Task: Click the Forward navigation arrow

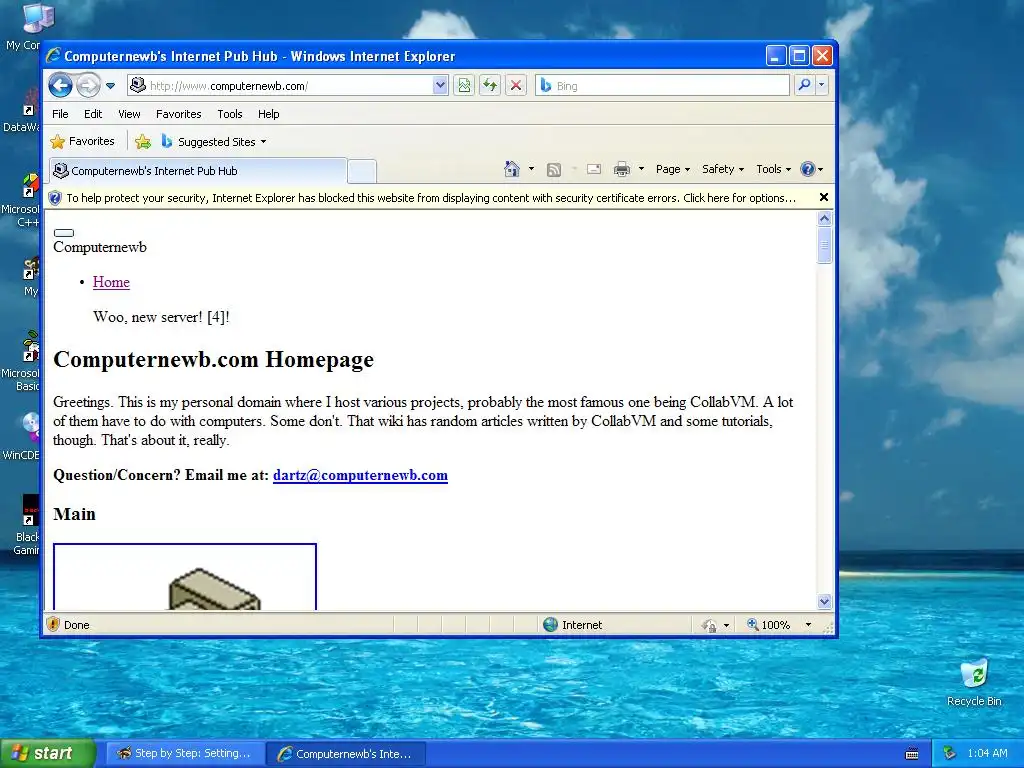Action: [88, 86]
